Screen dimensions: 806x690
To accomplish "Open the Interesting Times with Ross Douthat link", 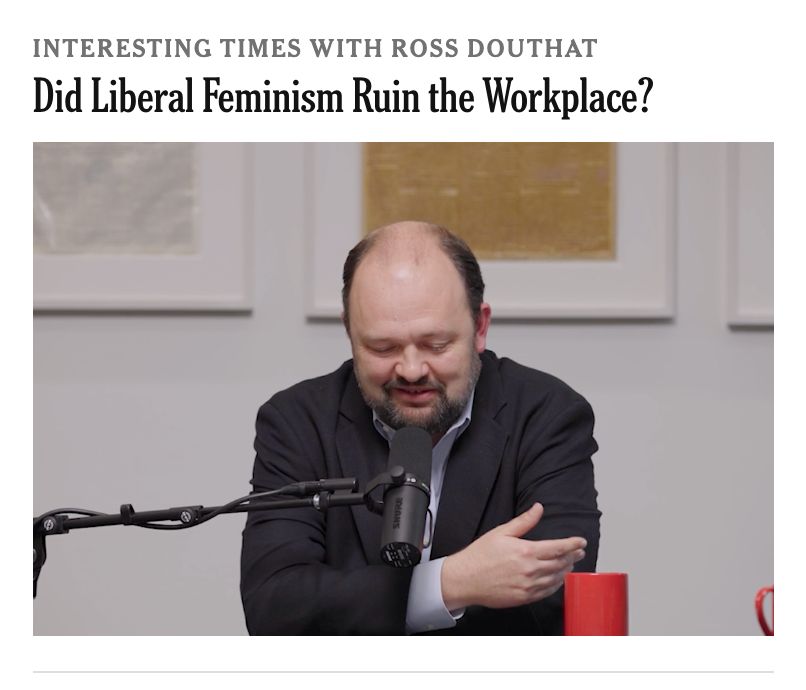I will 315,48.
